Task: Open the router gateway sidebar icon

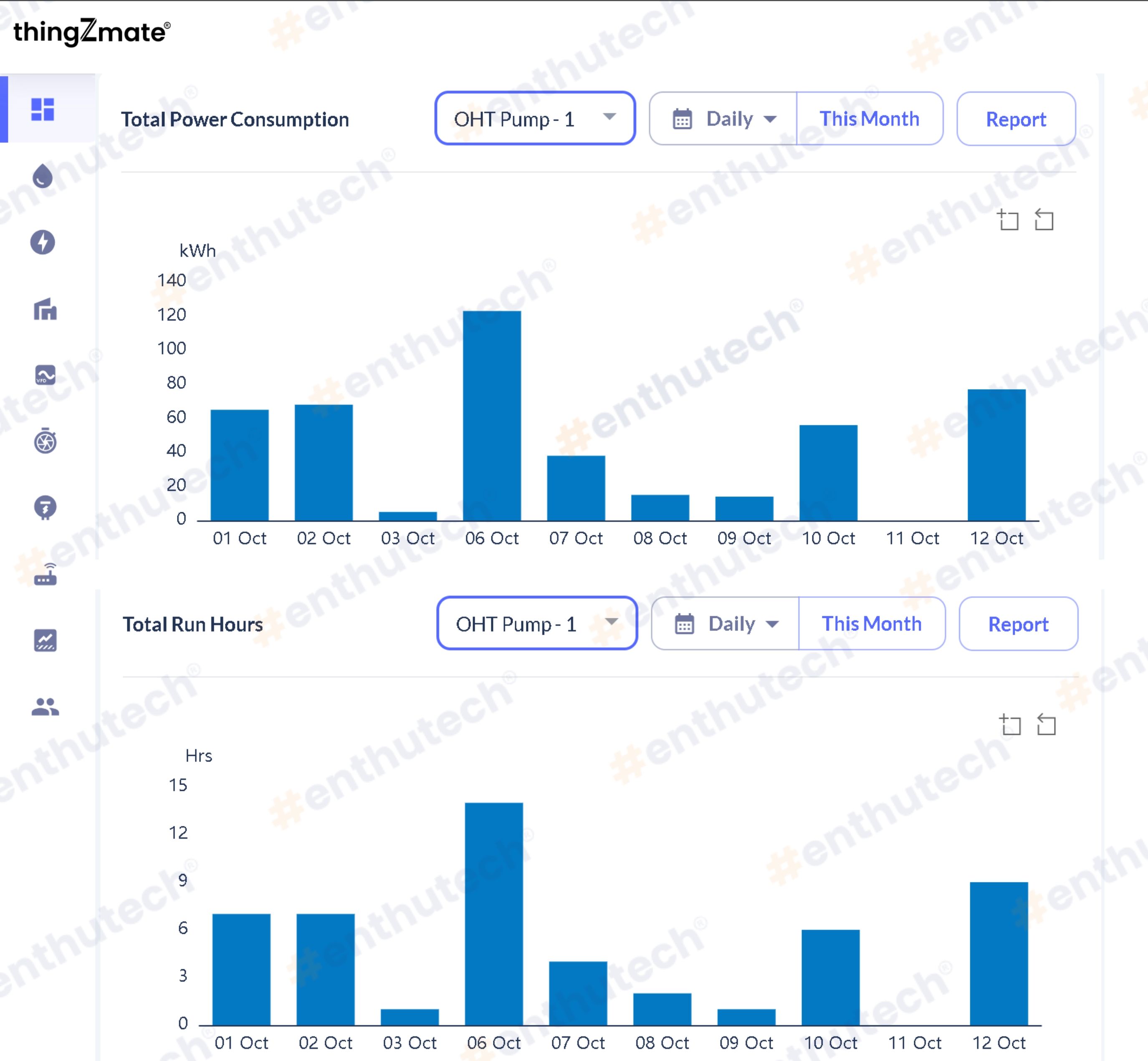Action: 45,574
